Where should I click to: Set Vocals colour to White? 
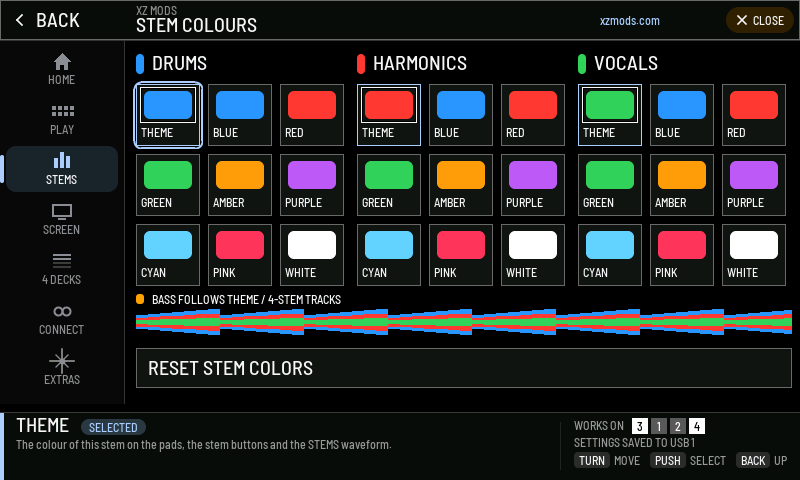click(x=754, y=255)
